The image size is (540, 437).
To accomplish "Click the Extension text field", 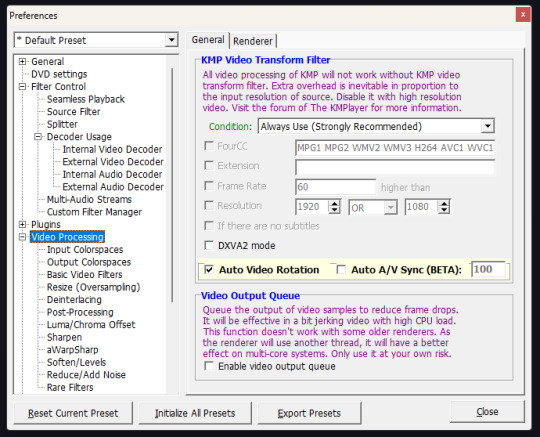I will click(395, 167).
